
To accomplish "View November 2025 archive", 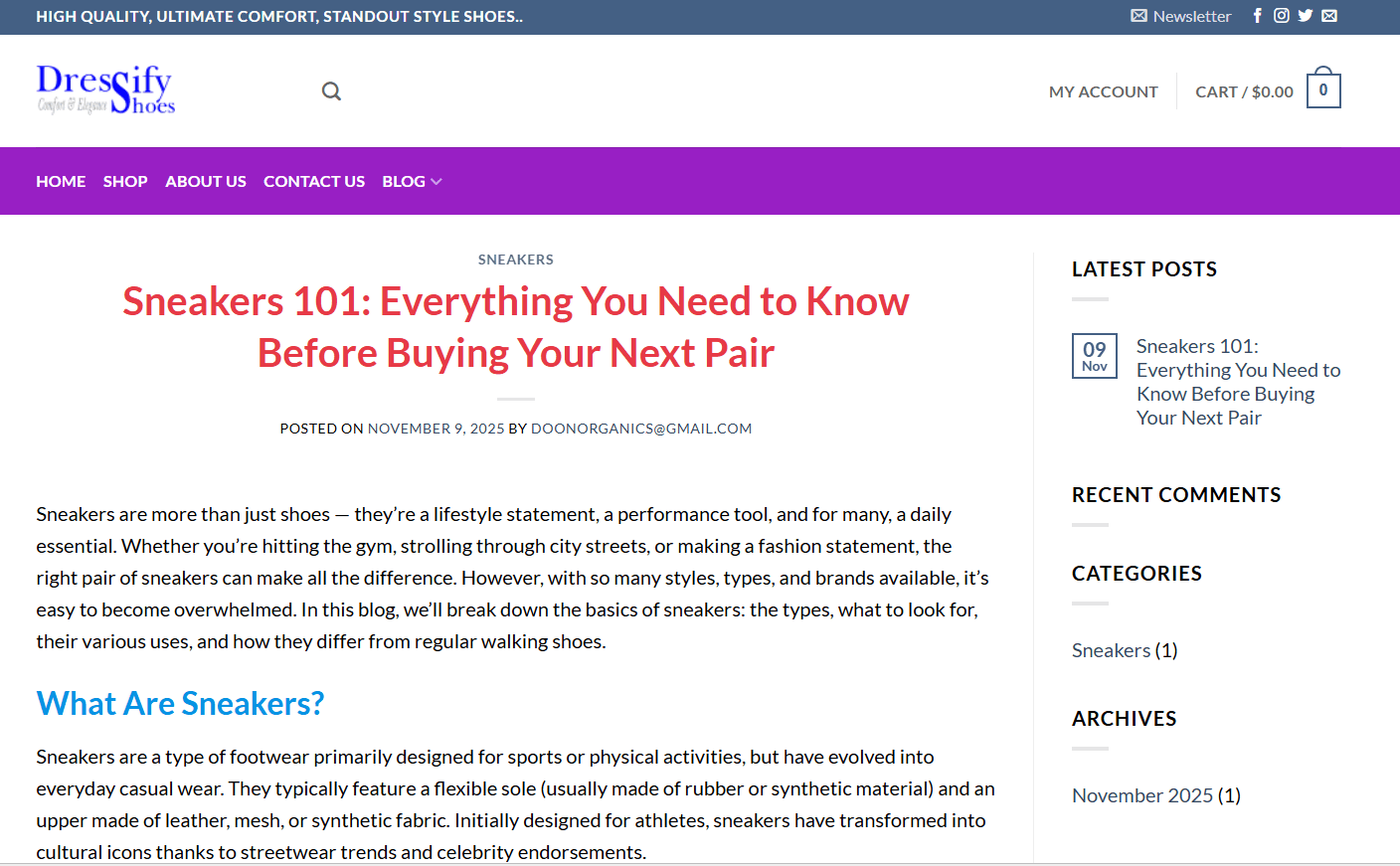I will 1142,795.
